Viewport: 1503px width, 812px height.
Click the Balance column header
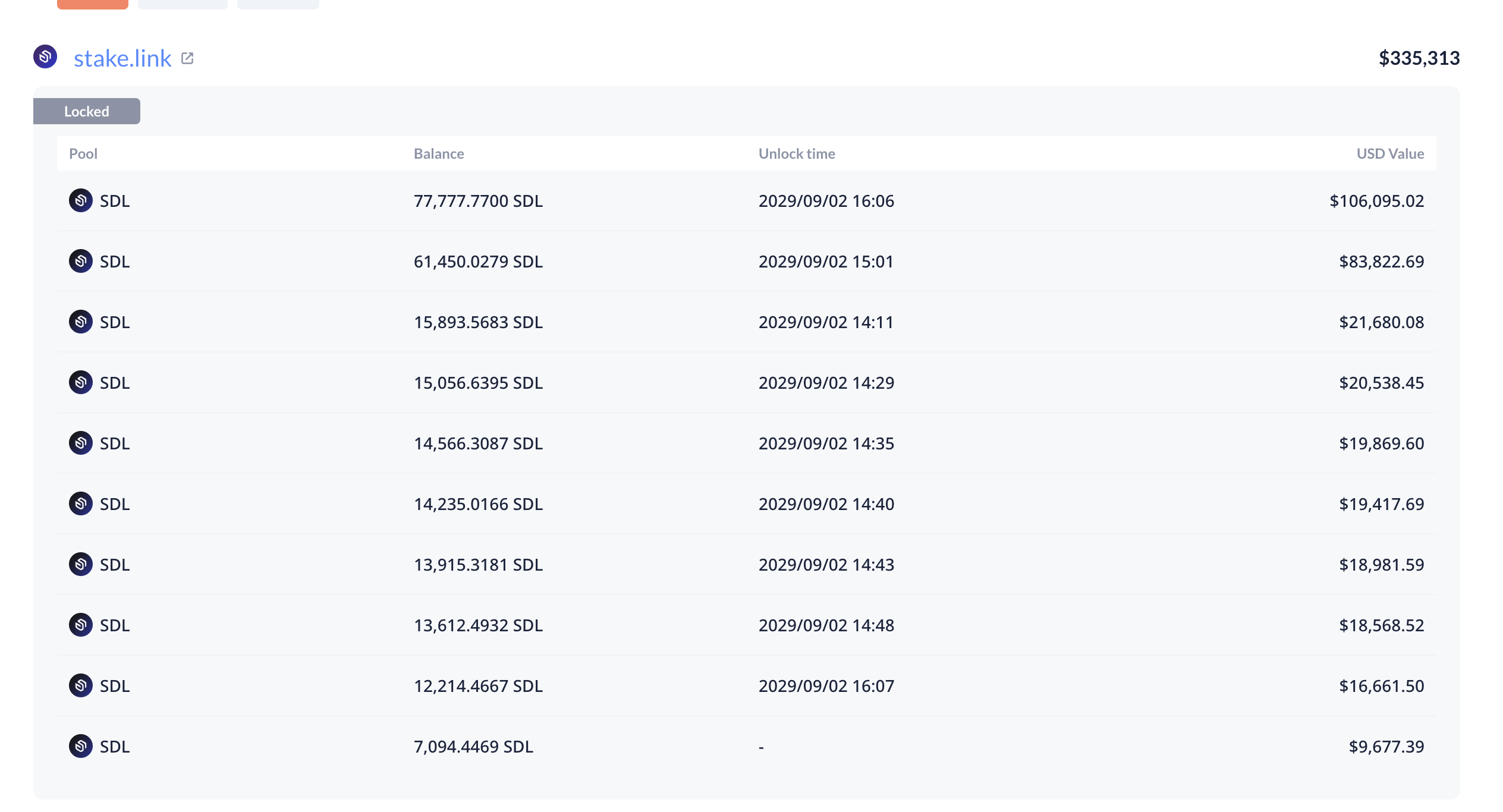pyautogui.click(x=439, y=154)
